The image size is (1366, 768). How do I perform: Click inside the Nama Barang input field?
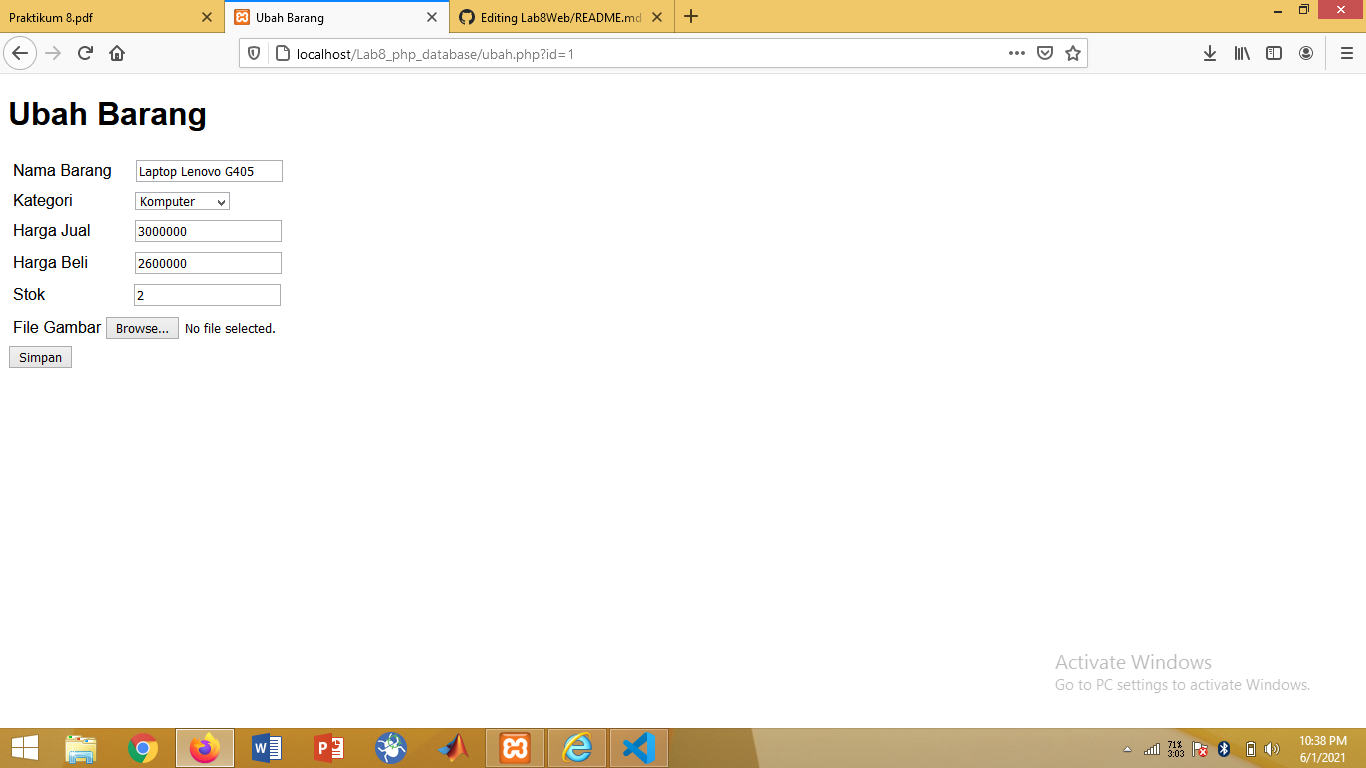pyautogui.click(x=208, y=170)
